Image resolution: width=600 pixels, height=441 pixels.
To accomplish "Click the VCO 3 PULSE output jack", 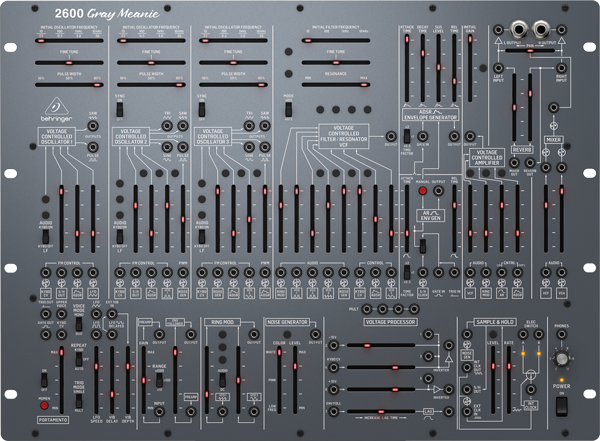I will (x=265, y=147).
